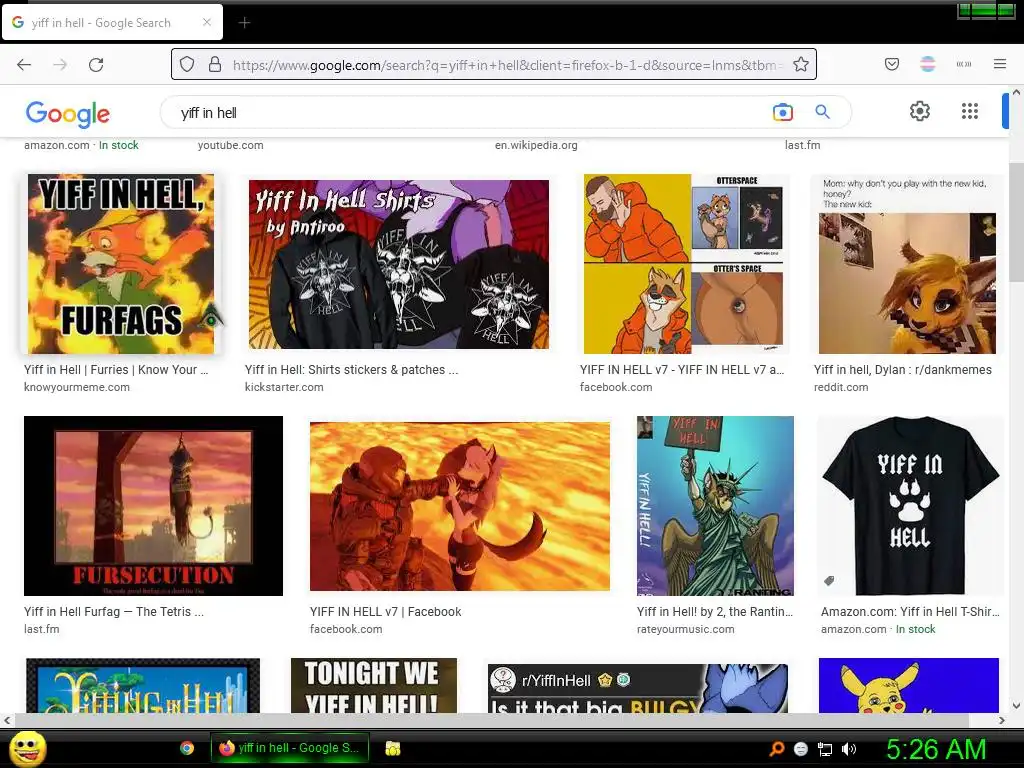Open the network tray icon

[825, 749]
